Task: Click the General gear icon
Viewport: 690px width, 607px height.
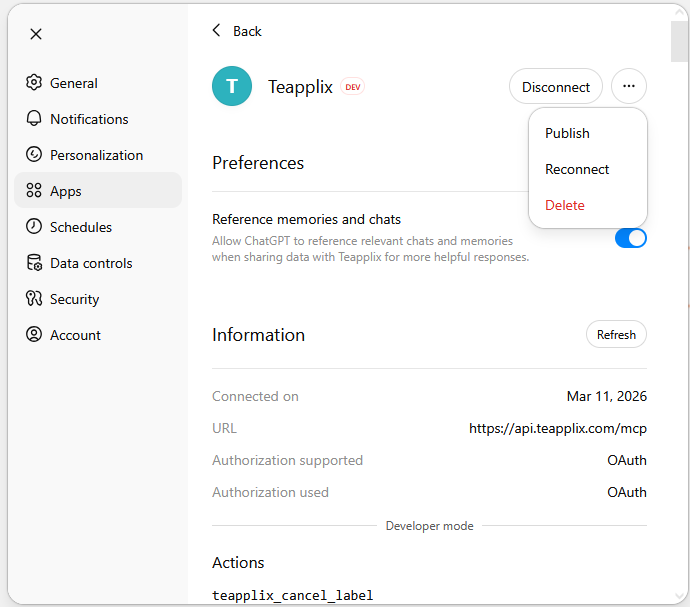Action: pyautogui.click(x=34, y=83)
